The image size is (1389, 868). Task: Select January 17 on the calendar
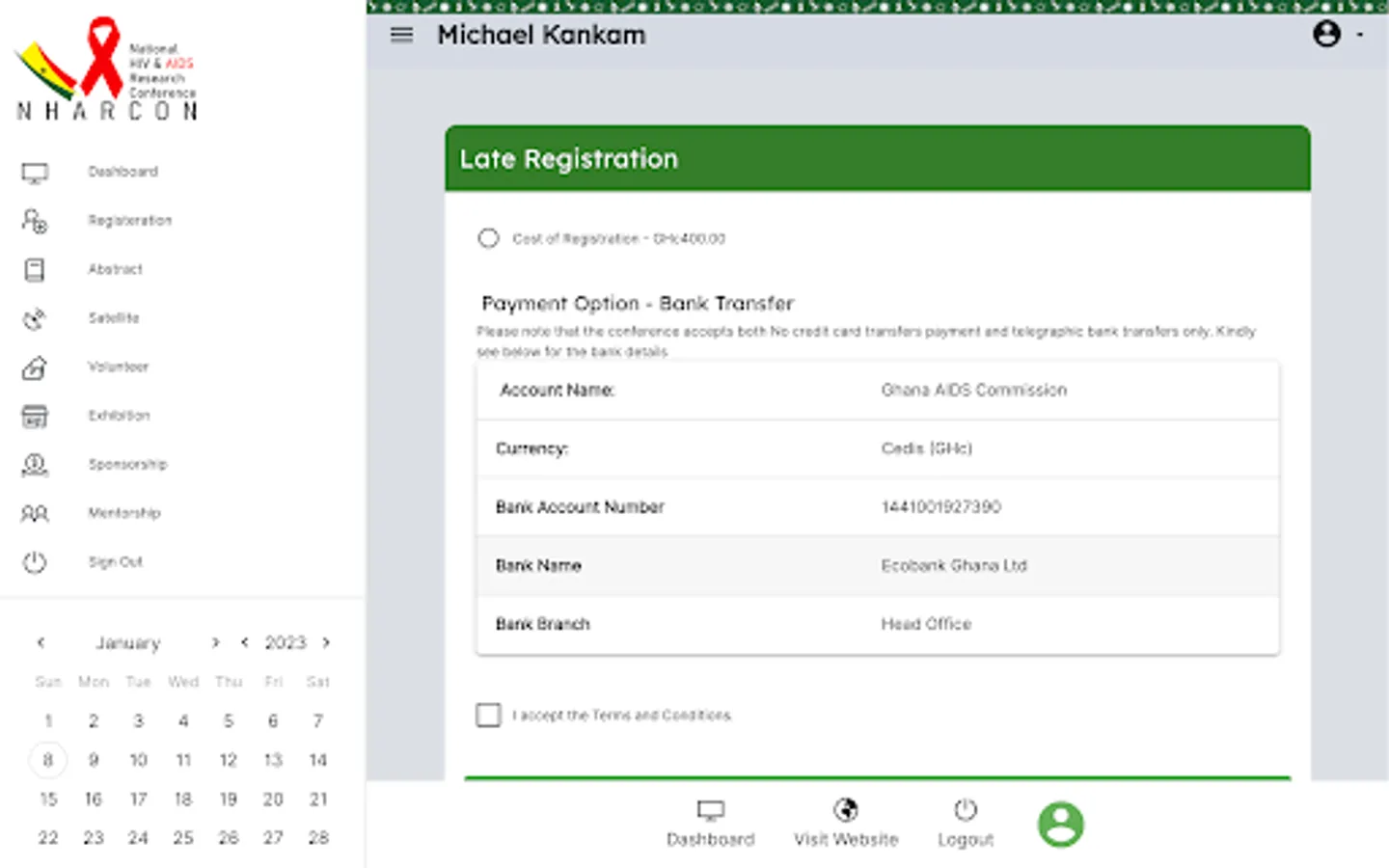(x=138, y=800)
